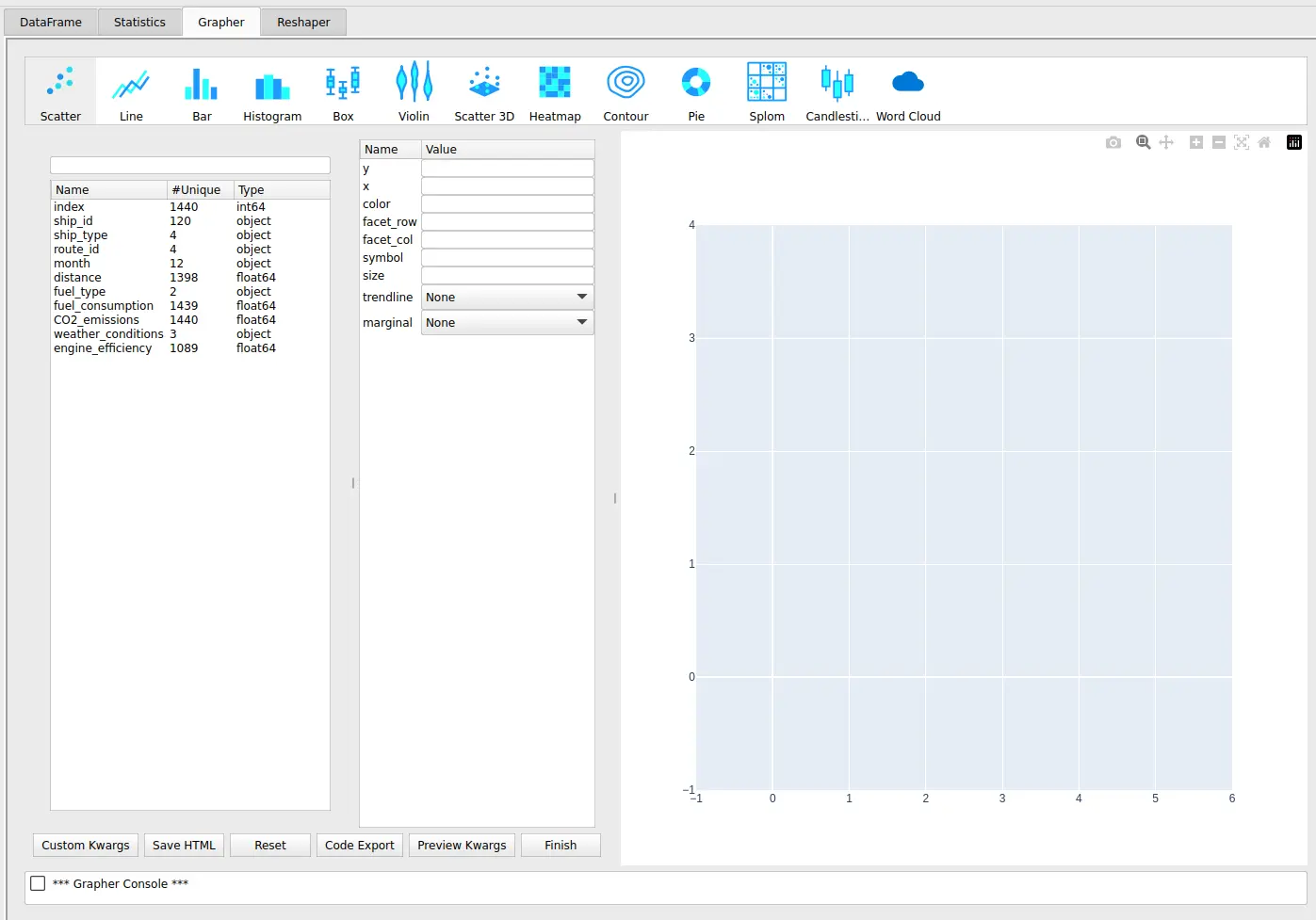This screenshot has height=920, width=1316.
Task: Choose the Line chart icon
Action: (x=131, y=90)
